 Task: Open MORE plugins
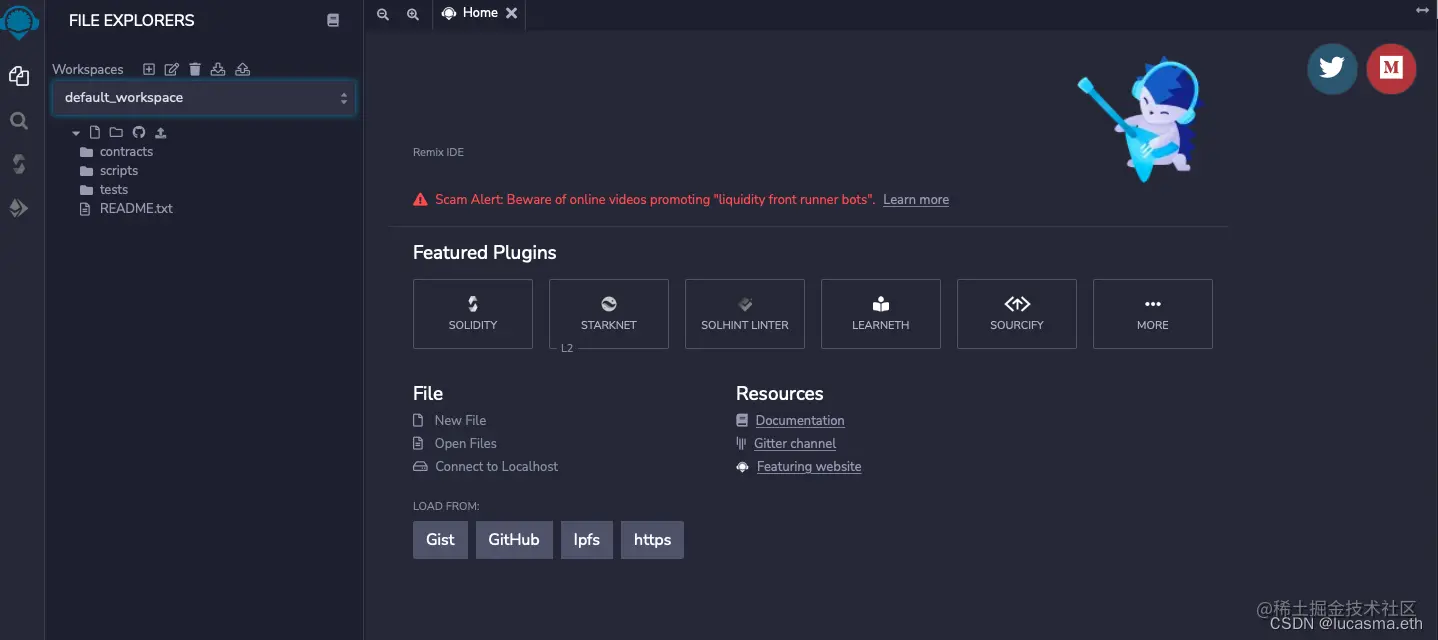click(1153, 314)
